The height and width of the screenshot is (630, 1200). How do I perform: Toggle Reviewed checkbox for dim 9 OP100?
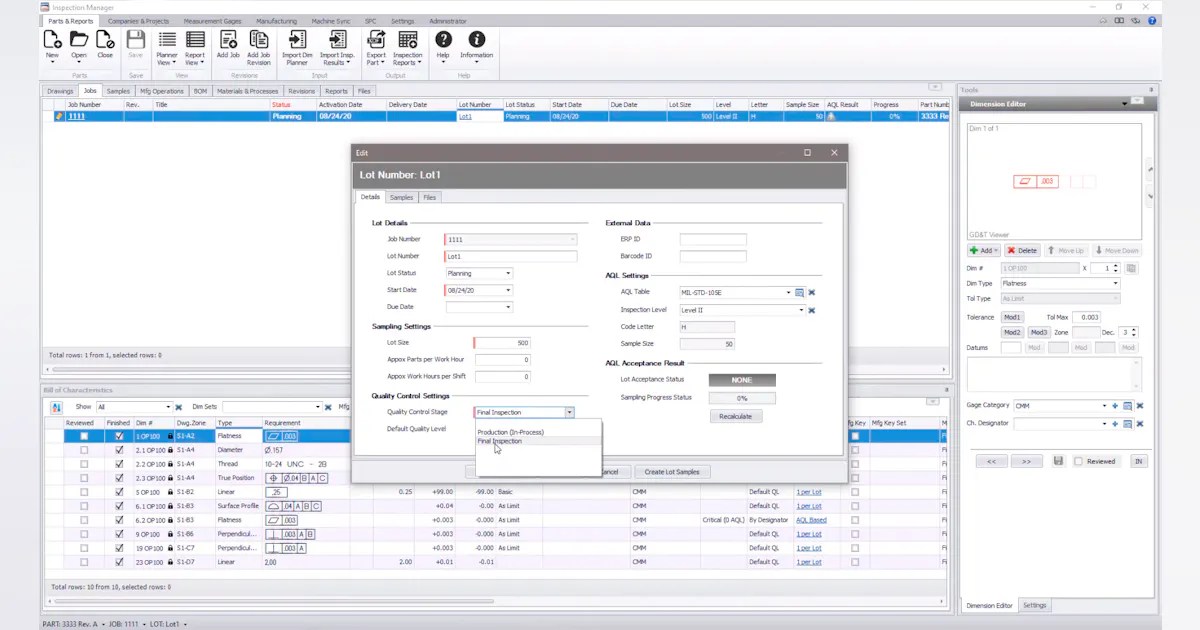84,534
